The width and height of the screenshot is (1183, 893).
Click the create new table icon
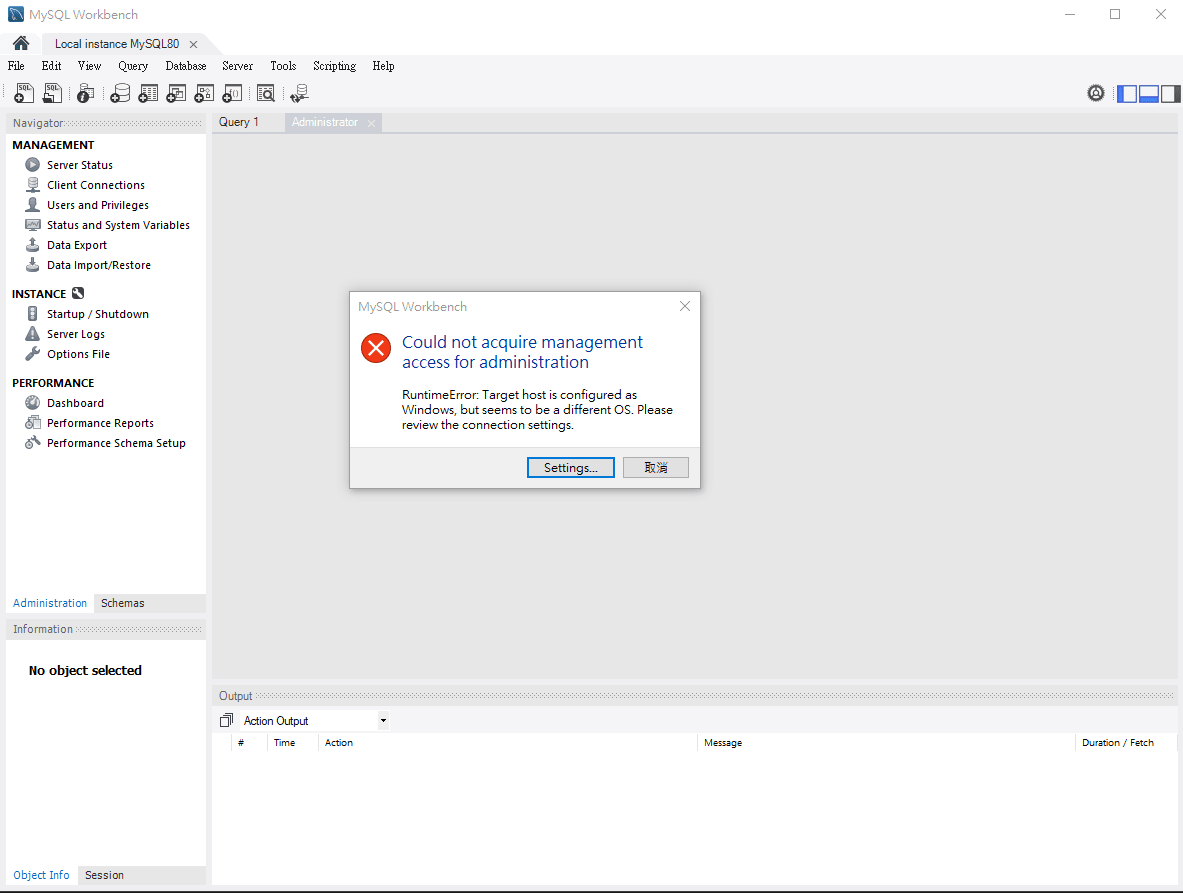click(x=148, y=93)
